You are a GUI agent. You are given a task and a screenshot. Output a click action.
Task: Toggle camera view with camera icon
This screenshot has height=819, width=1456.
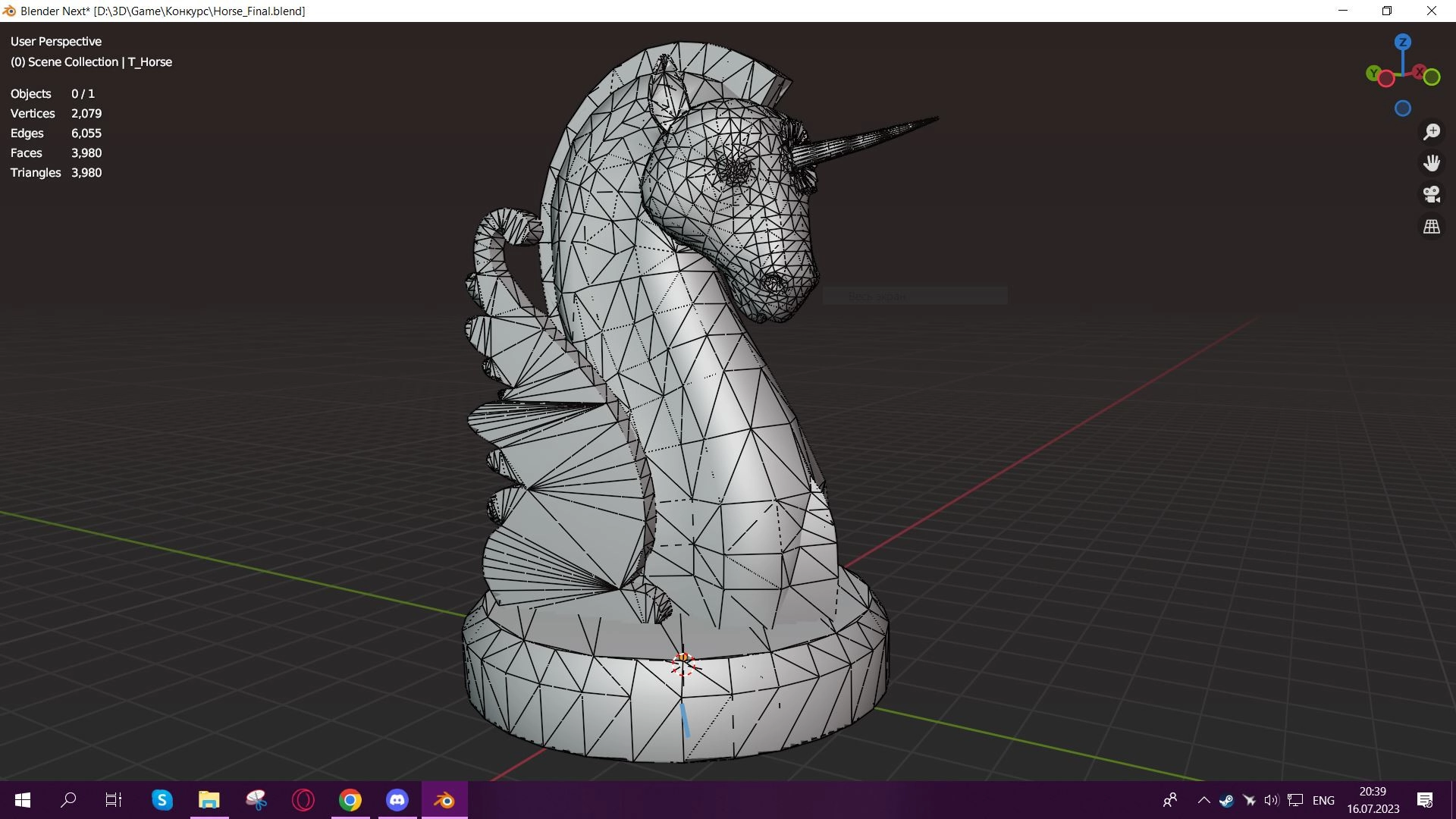pyautogui.click(x=1432, y=195)
